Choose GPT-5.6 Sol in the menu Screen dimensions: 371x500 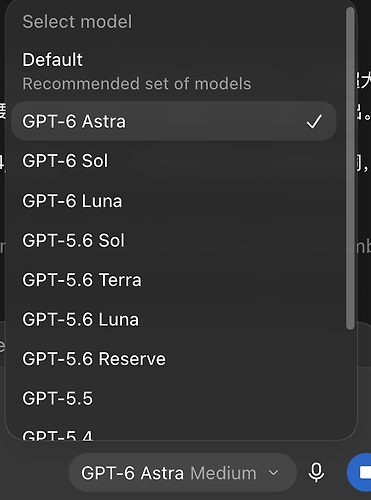point(174,240)
